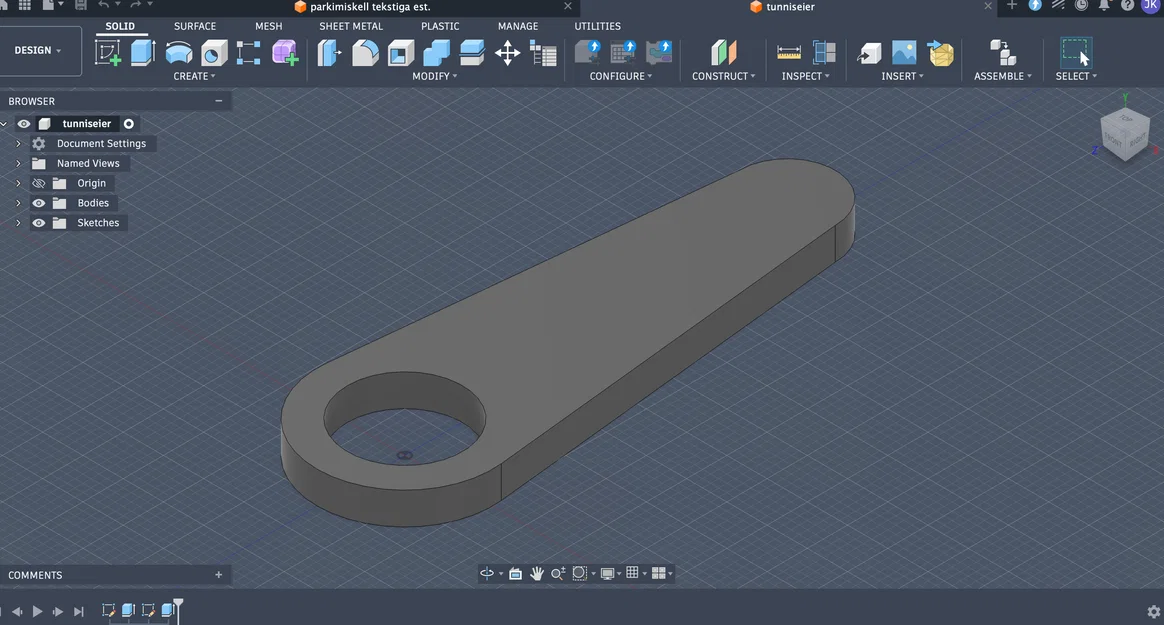Select the Revolve tool icon
Viewport: 1164px width, 625px height.
tap(178, 53)
